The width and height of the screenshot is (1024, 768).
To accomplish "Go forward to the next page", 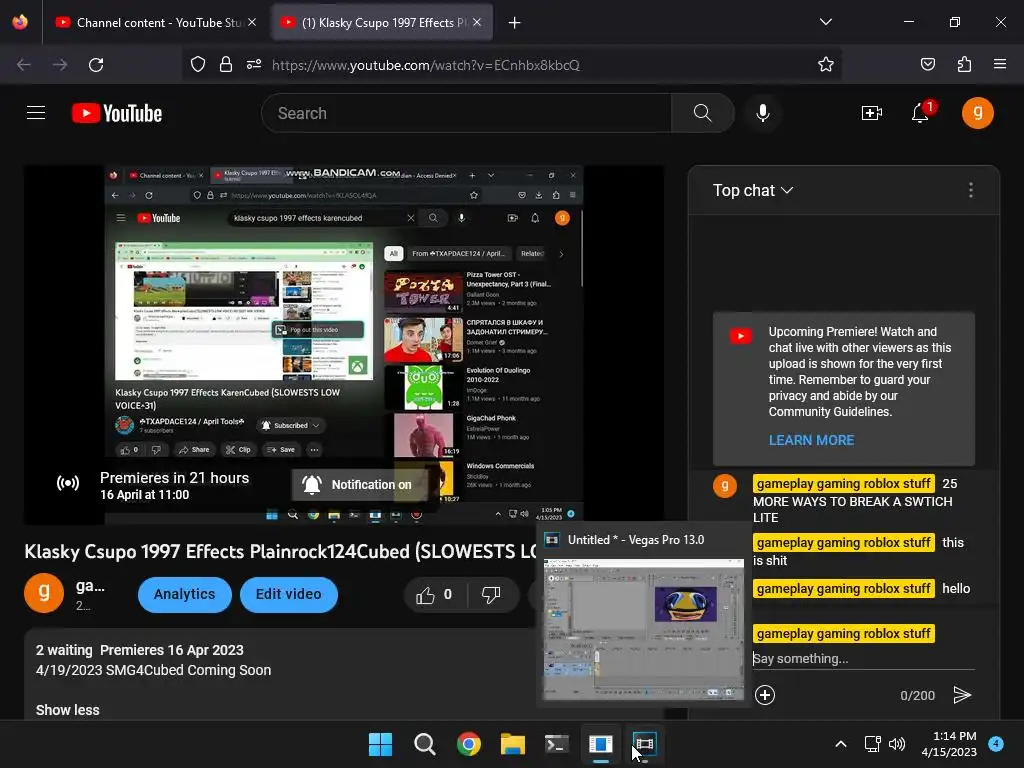I will (60, 65).
